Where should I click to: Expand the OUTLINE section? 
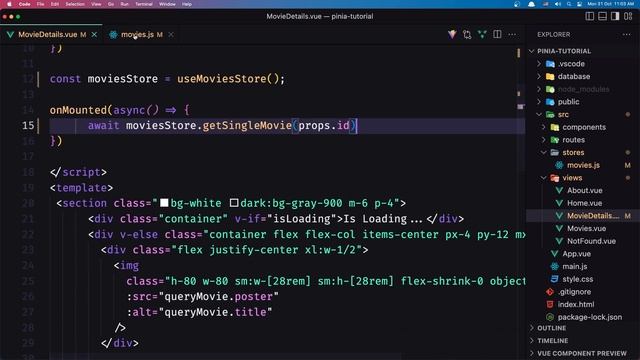coord(551,328)
